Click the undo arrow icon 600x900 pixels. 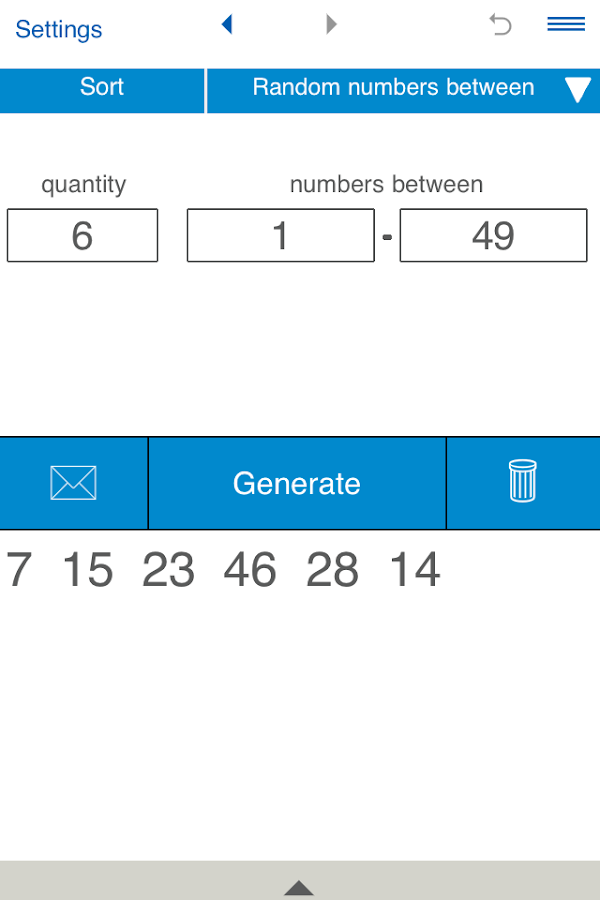click(500, 25)
